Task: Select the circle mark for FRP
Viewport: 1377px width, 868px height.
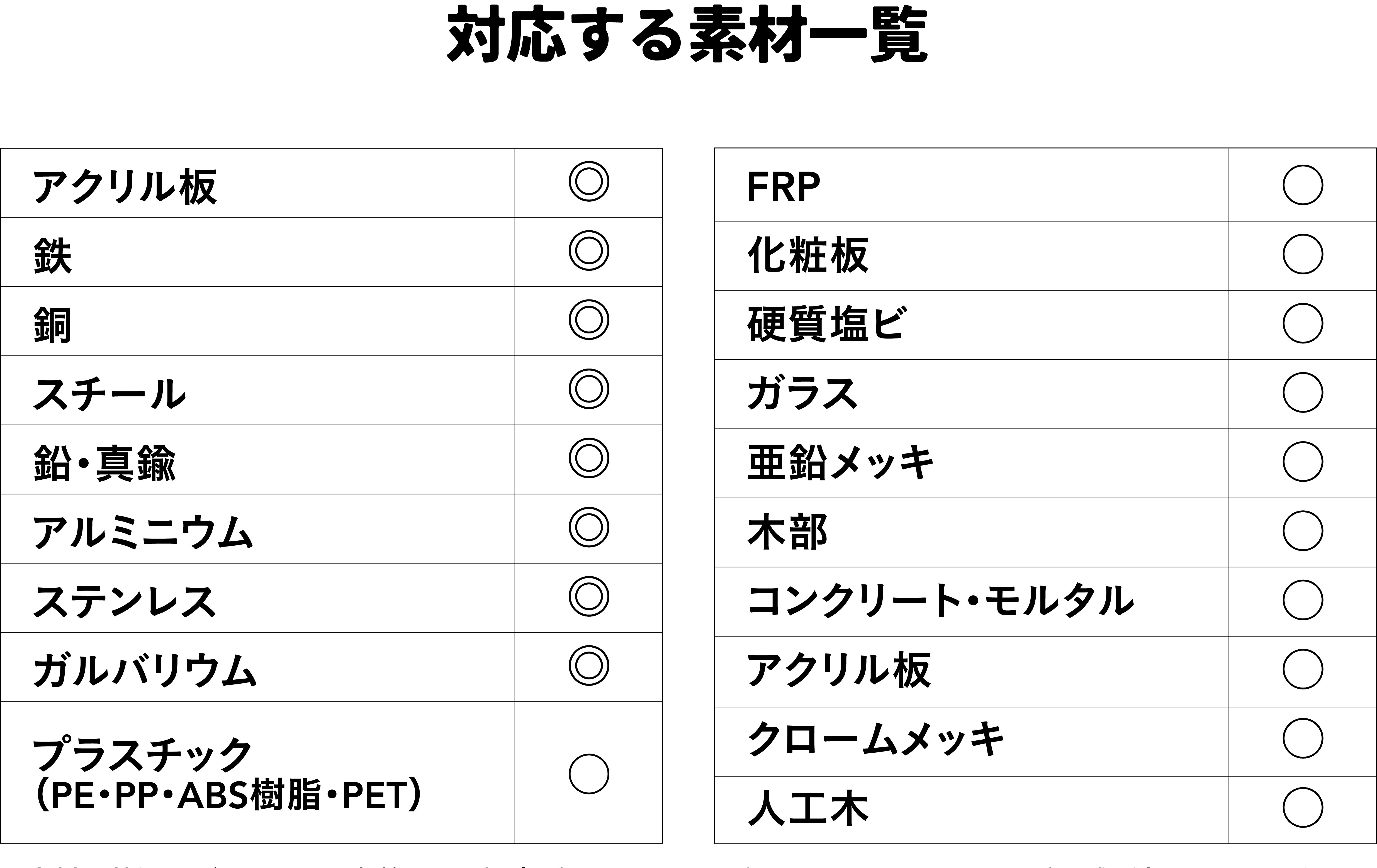Action: 1303,185
